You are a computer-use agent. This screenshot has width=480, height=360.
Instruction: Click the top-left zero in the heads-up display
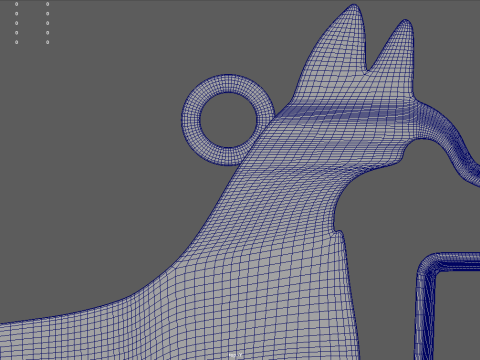(17, 4)
